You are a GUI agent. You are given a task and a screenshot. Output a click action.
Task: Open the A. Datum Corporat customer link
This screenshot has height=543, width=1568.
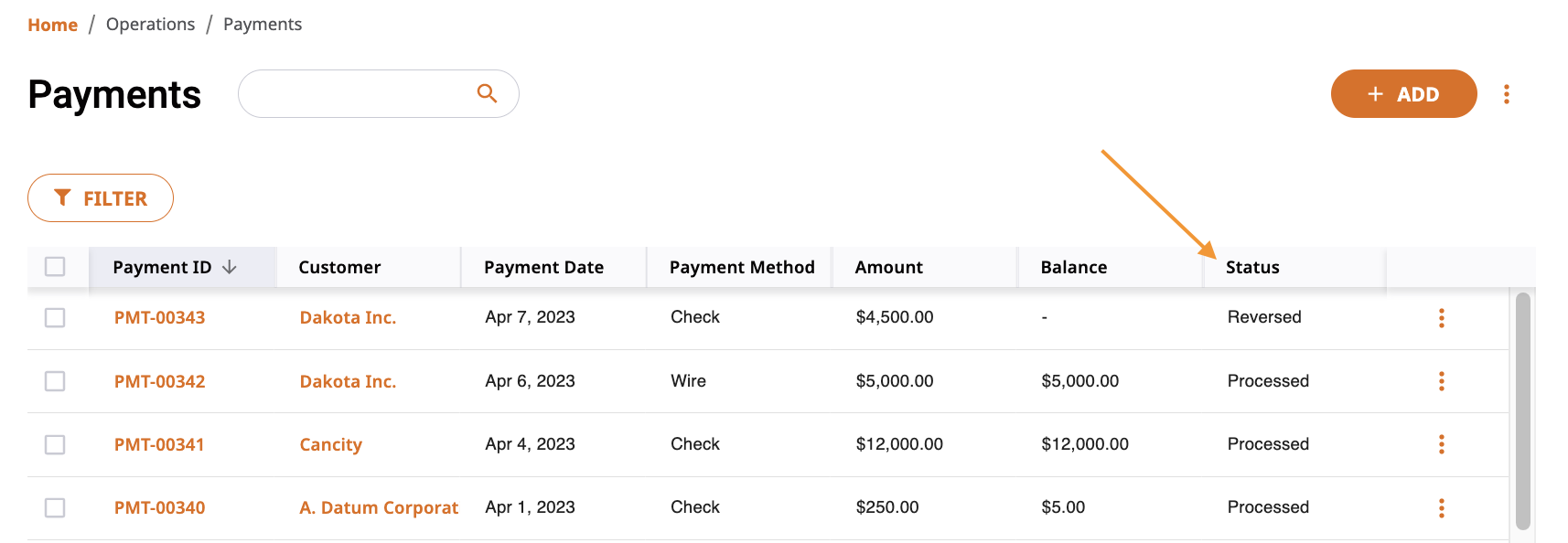pyautogui.click(x=379, y=507)
